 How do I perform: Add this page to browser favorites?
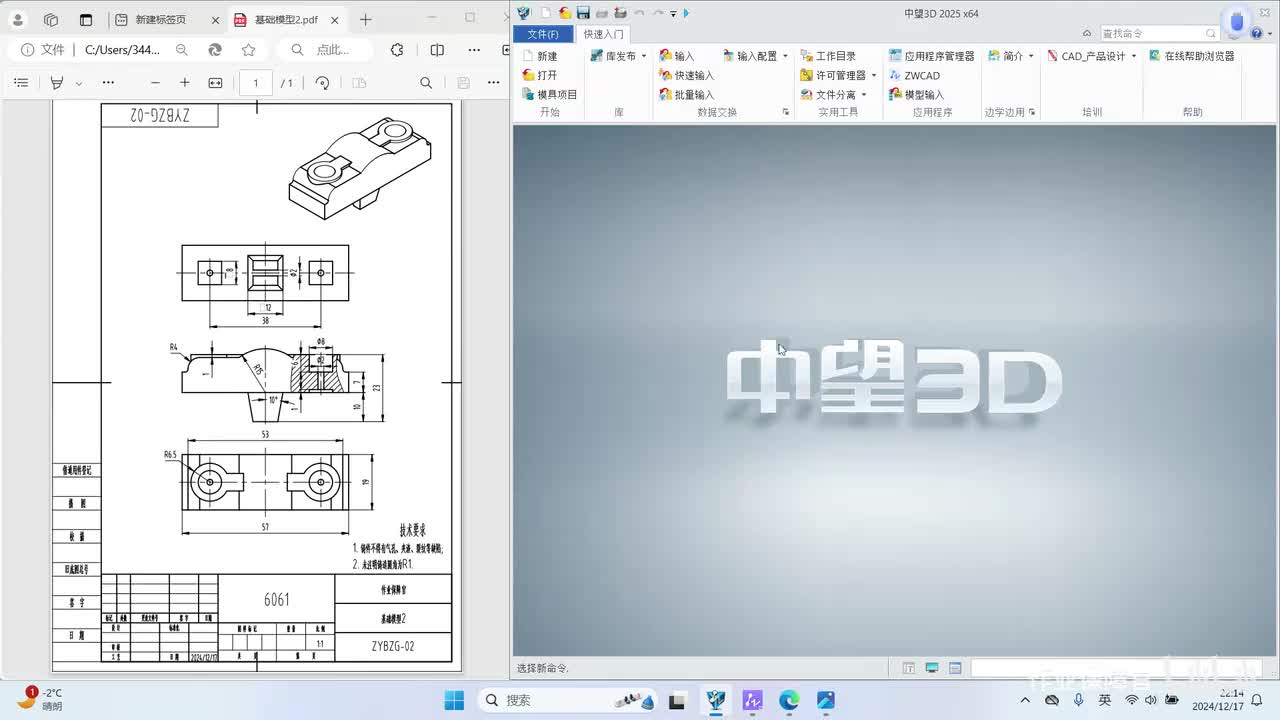click(248, 50)
